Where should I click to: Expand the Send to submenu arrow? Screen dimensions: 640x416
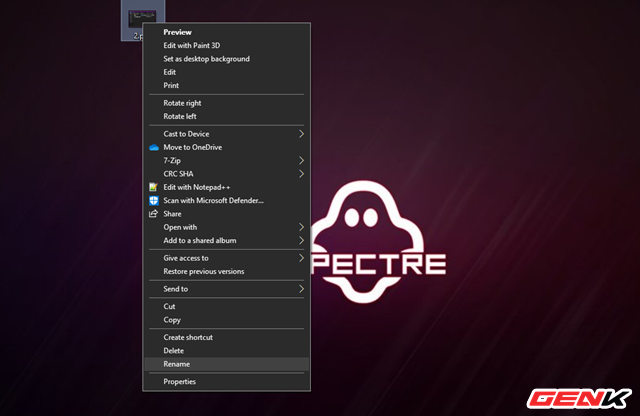click(301, 289)
